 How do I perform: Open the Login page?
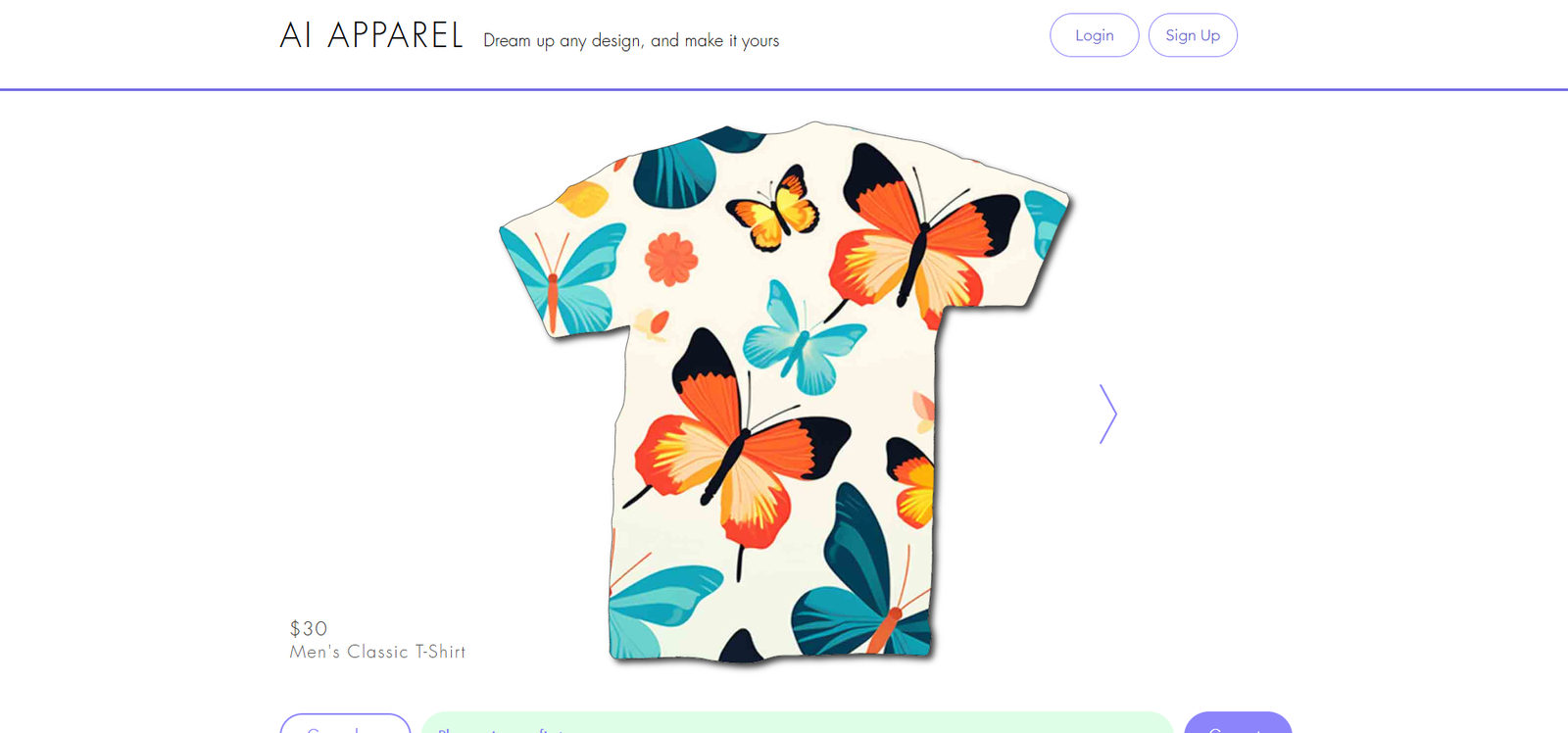tap(1094, 35)
